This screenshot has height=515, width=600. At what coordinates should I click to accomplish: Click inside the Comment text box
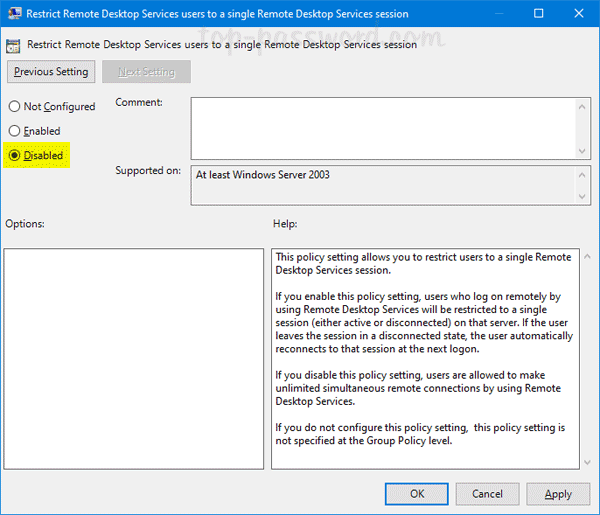click(380, 126)
